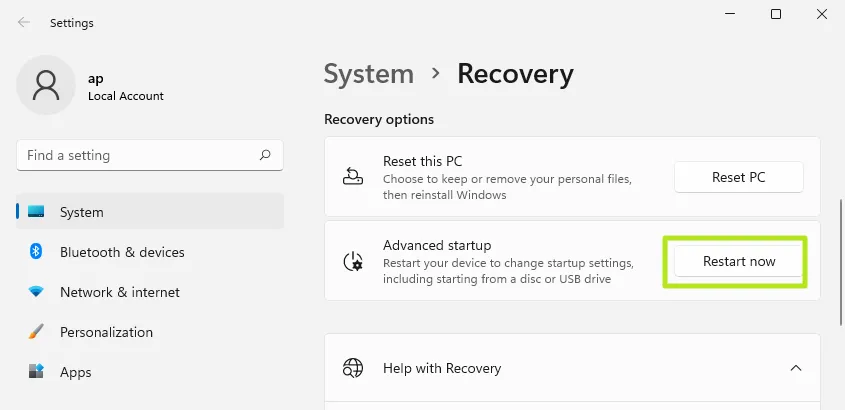Screen dimensions: 845x410
Task: Click the search magnifier icon
Action: 265,156
